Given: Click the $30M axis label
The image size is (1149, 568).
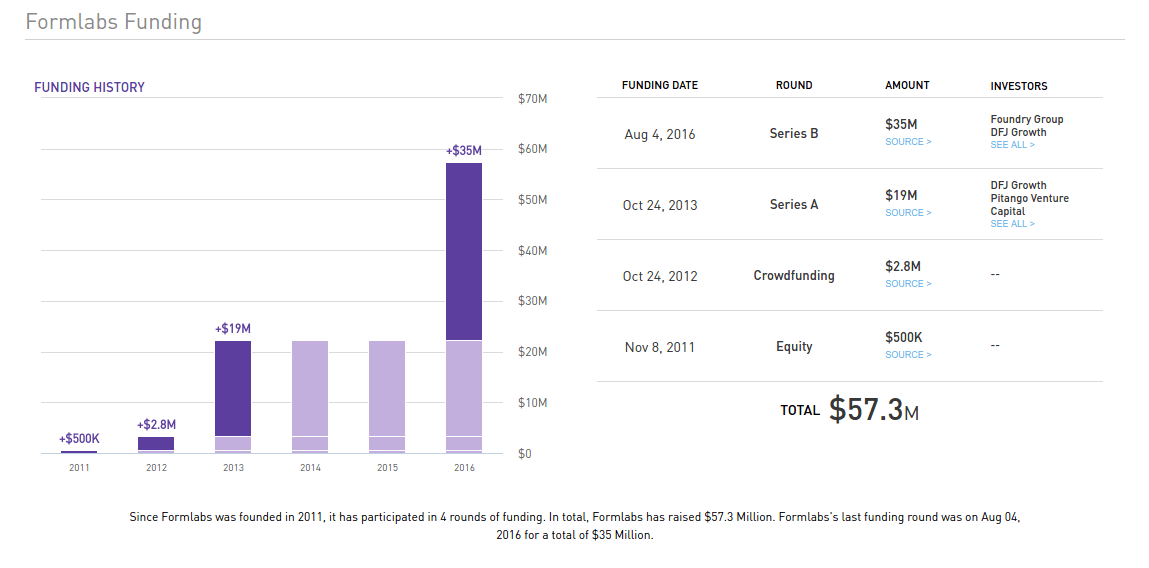Looking at the screenshot, I should click(x=533, y=301).
